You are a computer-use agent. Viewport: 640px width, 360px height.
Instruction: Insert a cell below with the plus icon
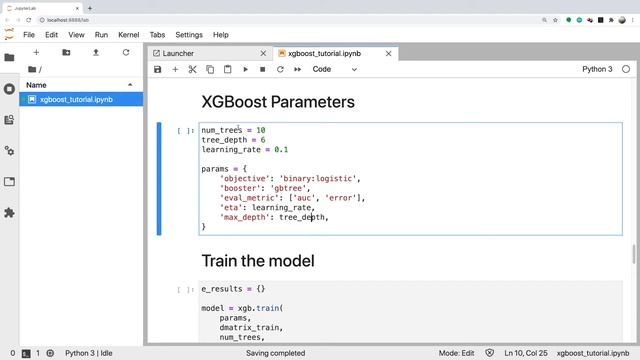175,69
